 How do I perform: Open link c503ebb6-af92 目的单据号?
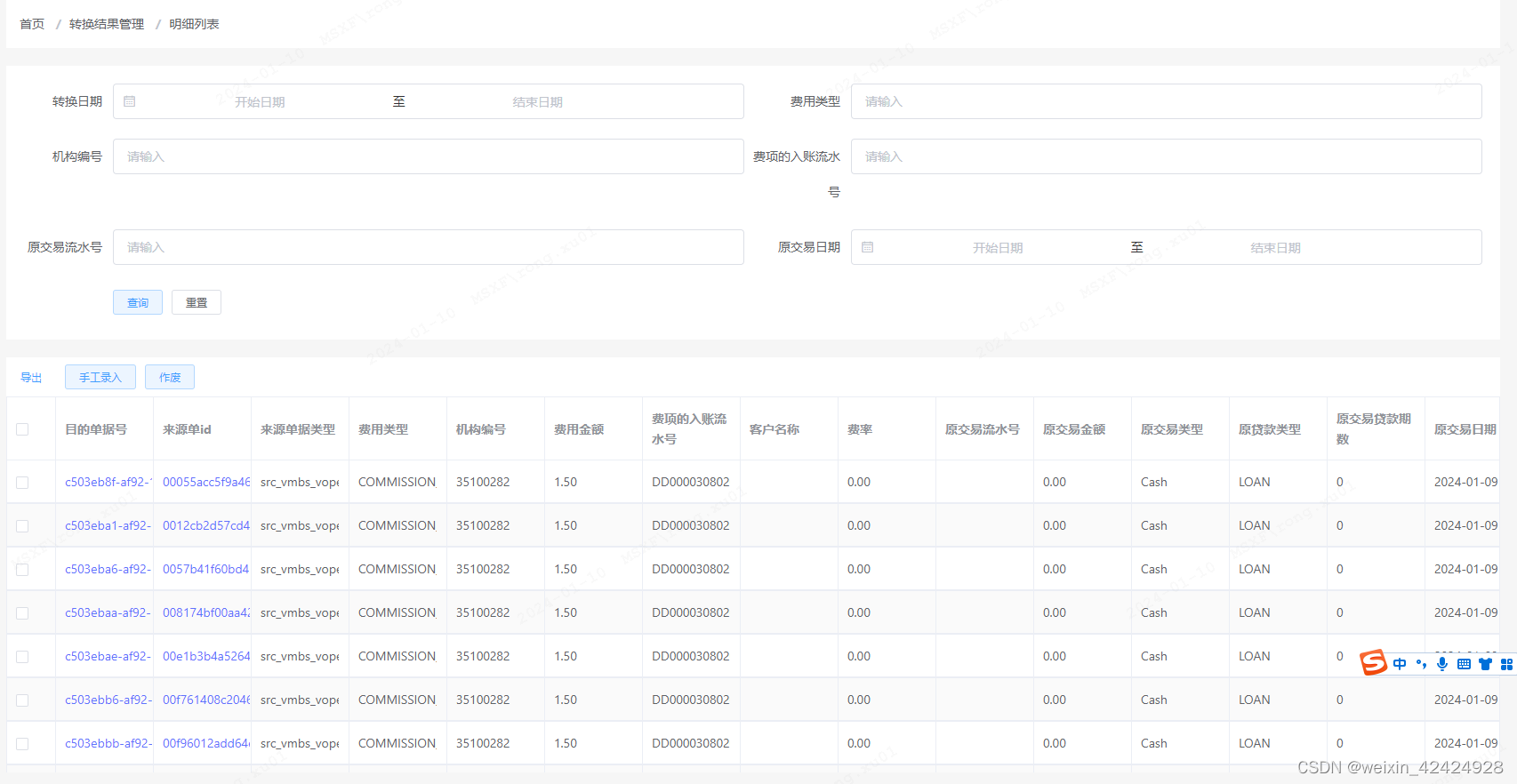pos(108,700)
